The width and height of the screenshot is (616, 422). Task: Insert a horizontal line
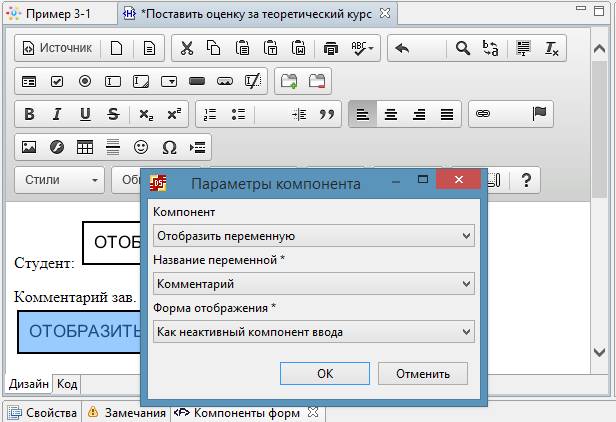point(113,147)
